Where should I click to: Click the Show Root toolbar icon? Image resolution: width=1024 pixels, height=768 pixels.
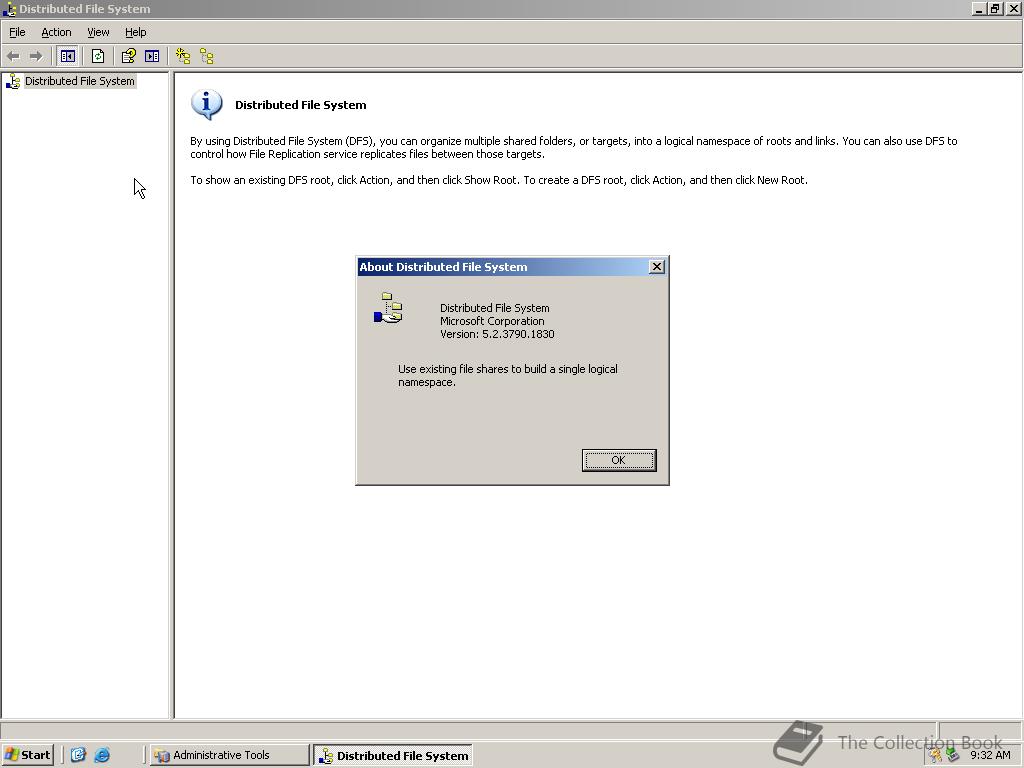point(207,57)
